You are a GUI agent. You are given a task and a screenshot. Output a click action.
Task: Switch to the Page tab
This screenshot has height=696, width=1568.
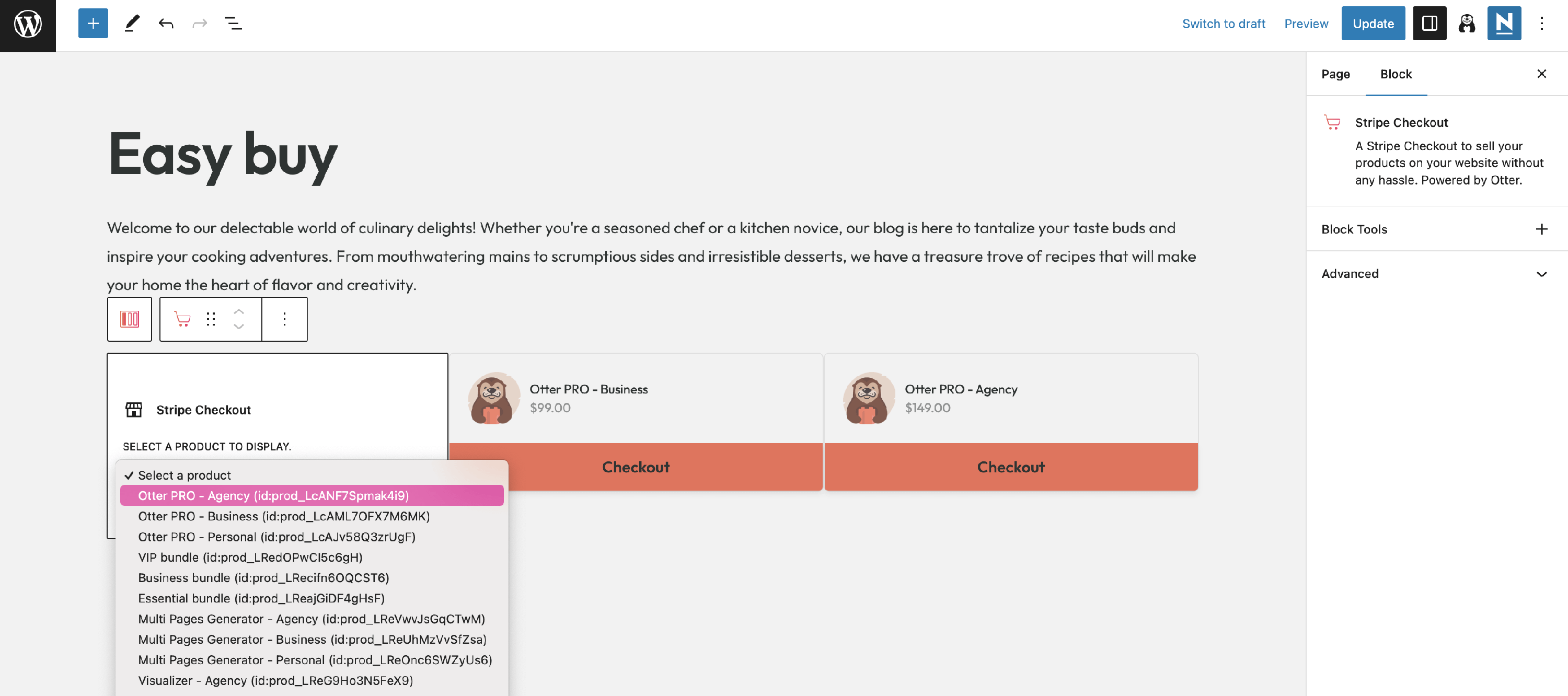point(1335,74)
